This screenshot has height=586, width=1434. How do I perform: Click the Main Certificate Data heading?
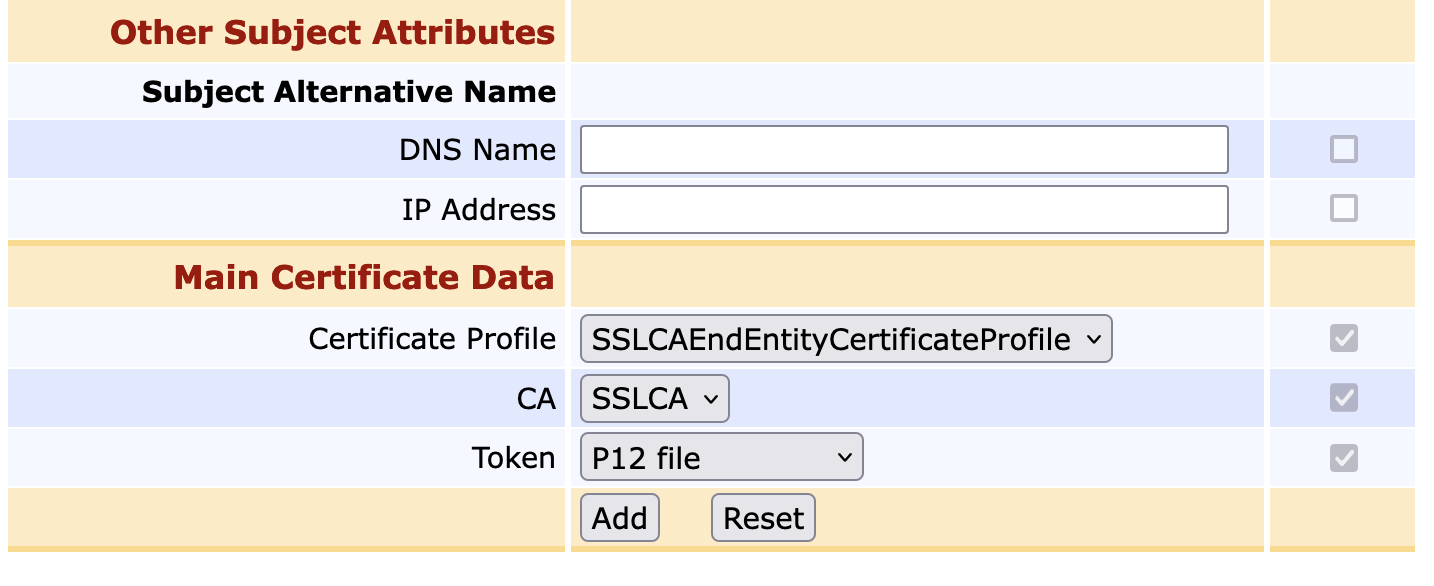click(x=364, y=276)
